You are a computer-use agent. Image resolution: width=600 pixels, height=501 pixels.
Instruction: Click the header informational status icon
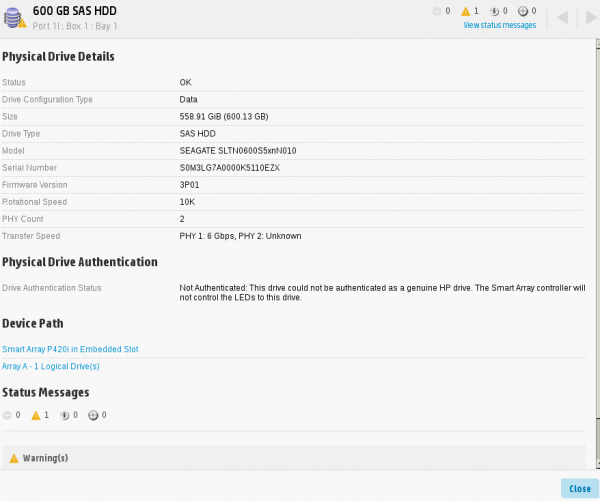click(x=494, y=11)
